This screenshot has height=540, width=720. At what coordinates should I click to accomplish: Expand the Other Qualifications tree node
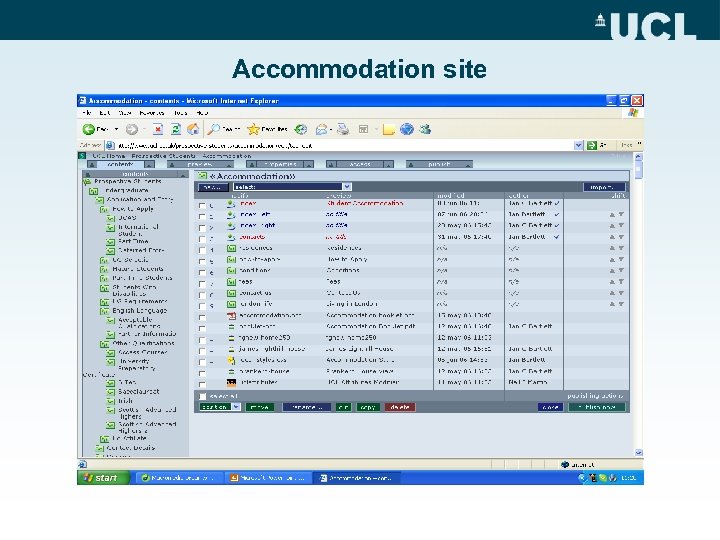click(x=104, y=343)
